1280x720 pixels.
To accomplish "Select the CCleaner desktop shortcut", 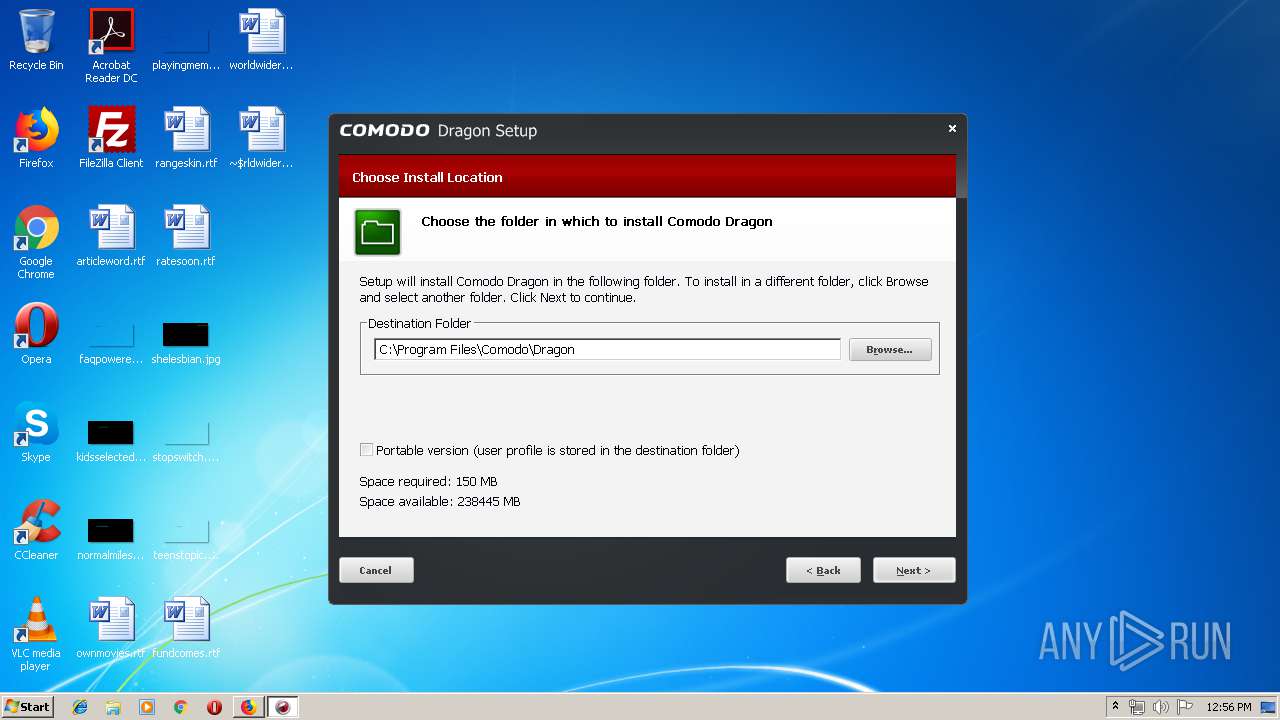I will pos(36,530).
